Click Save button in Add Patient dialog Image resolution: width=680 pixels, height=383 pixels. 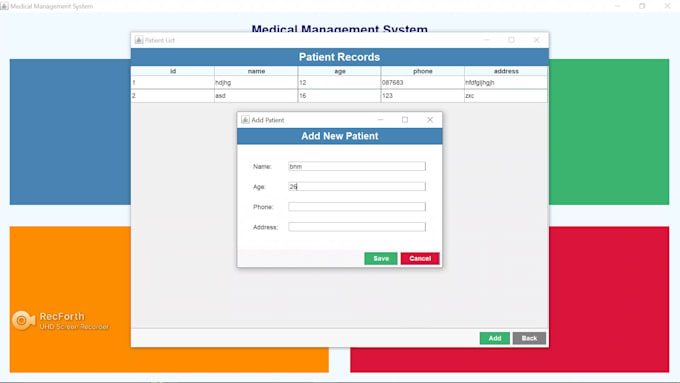click(x=380, y=259)
